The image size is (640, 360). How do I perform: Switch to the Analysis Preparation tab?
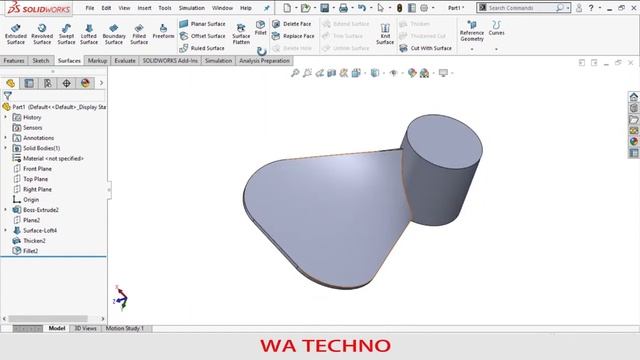pos(264,60)
